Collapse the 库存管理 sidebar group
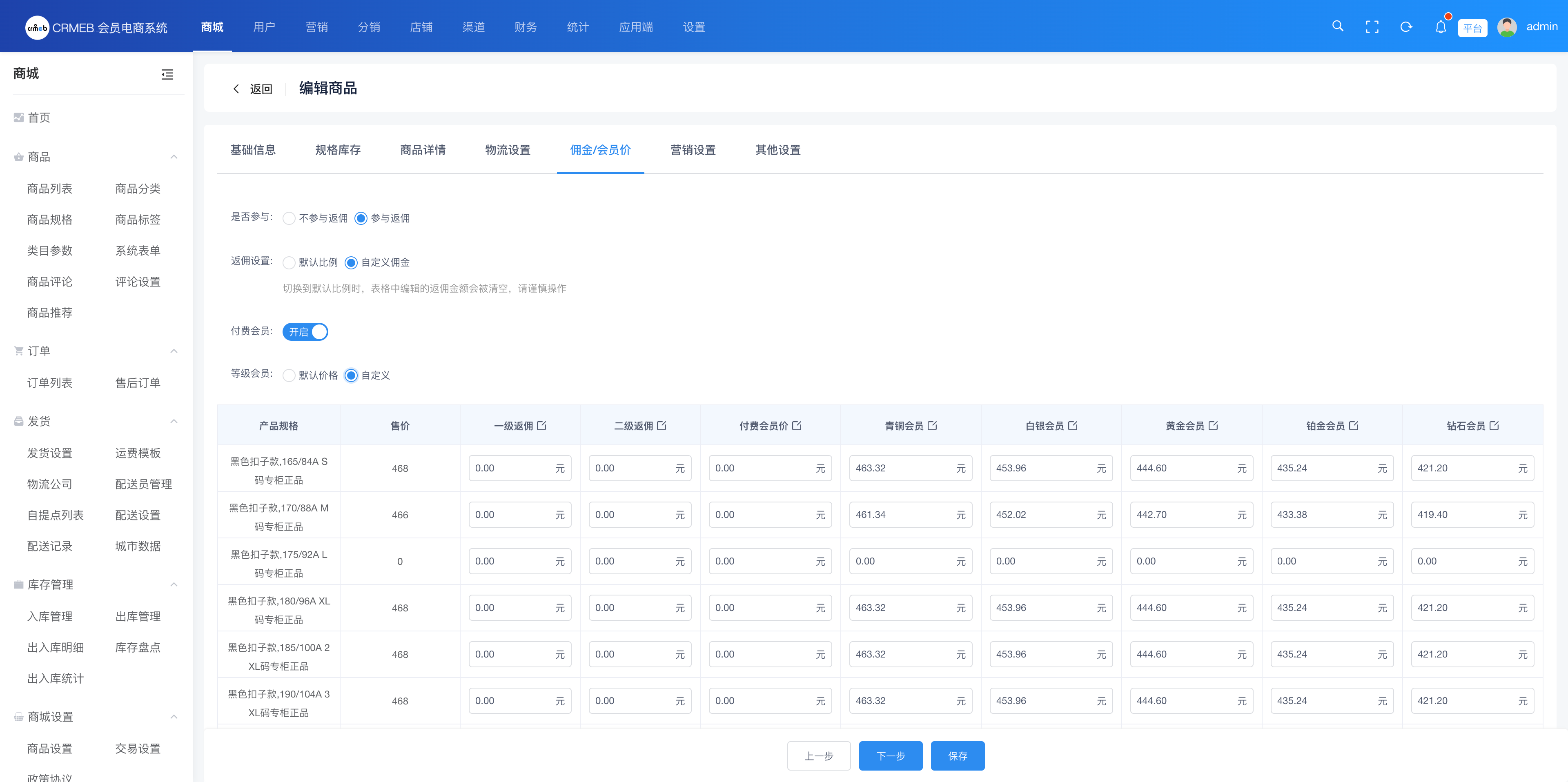This screenshot has width=1568, height=782. tap(174, 585)
